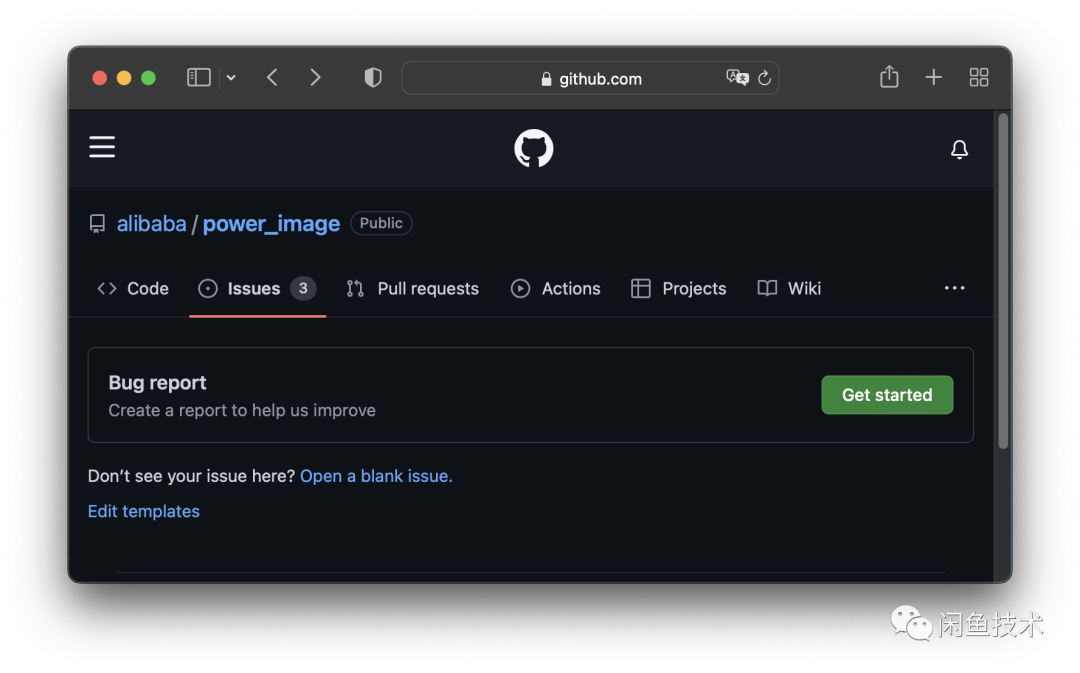The height and width of the screenshot is (673, 1080).
Task: Click the Bug report template title
Action: pyautogui.click(x=157, y=382)
